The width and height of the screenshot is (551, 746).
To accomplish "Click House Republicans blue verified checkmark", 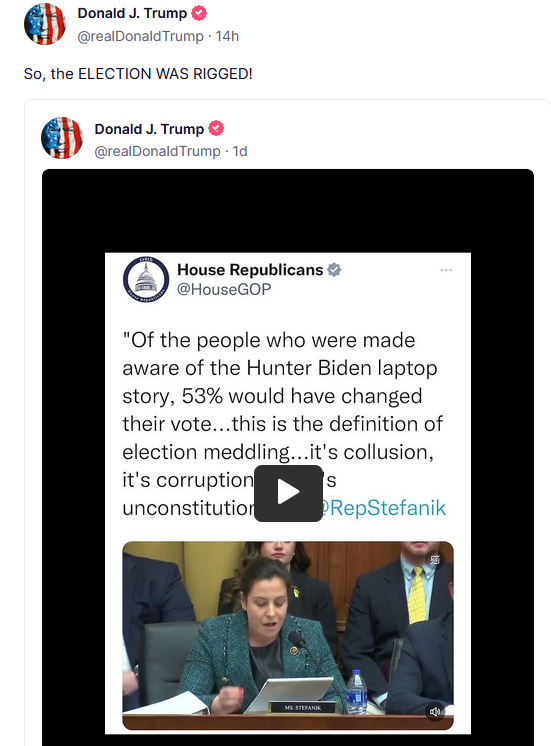I will click(335, 270).
